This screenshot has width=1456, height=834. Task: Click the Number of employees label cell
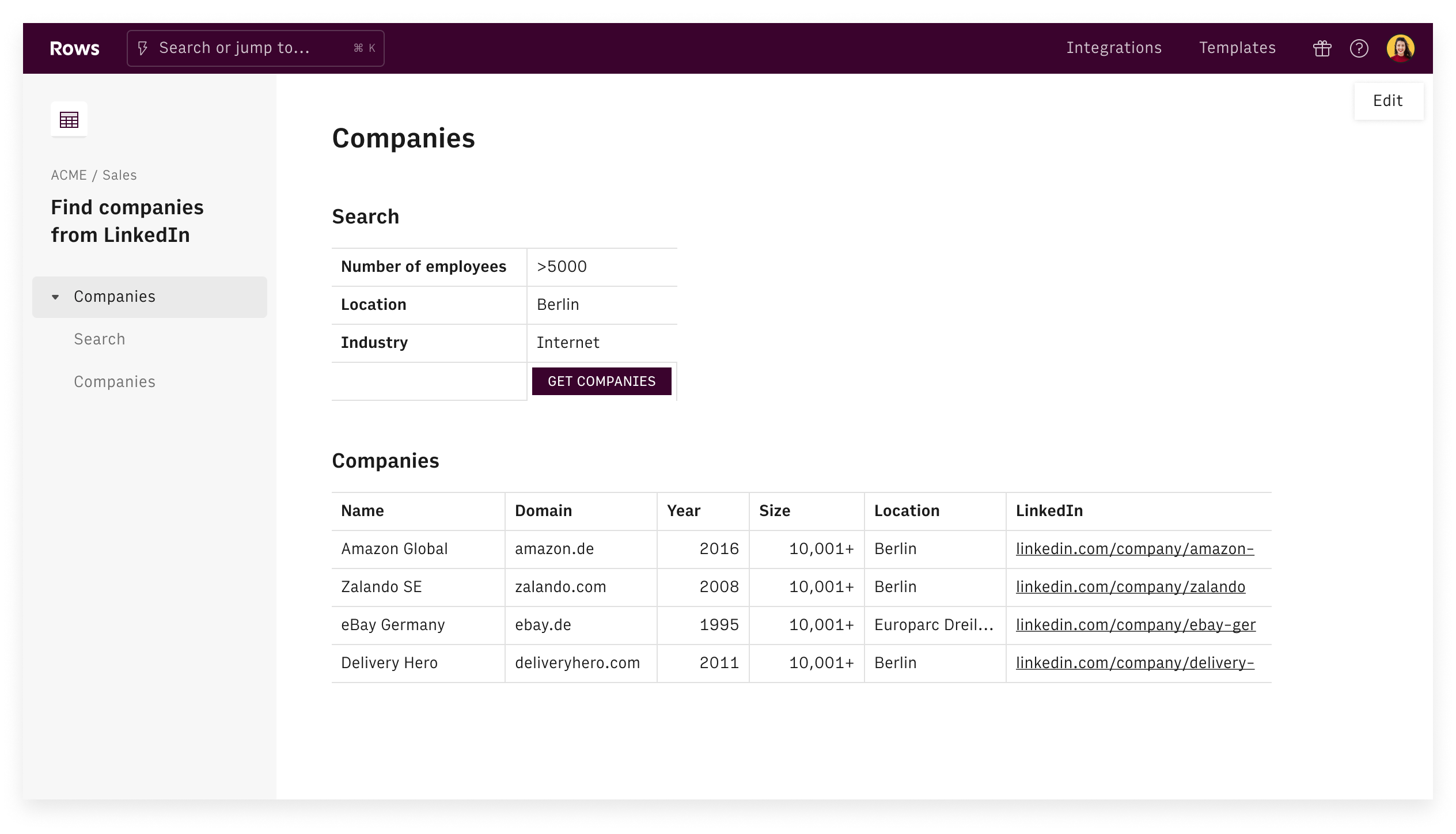tap(429, 267)
